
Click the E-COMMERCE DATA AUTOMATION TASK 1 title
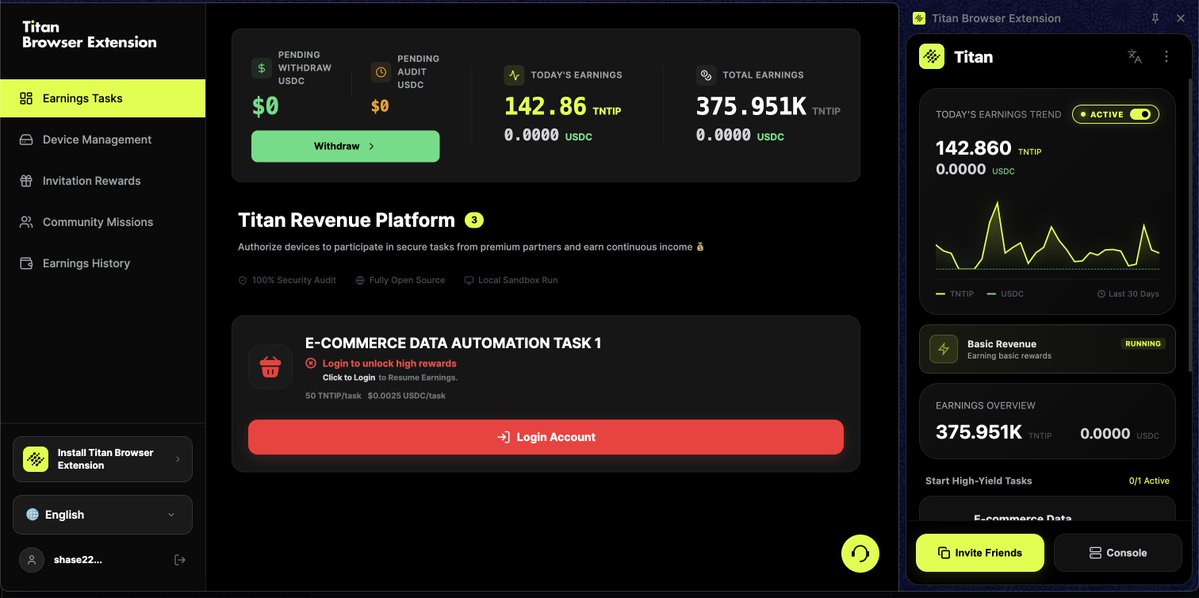(x=453, y=343)
